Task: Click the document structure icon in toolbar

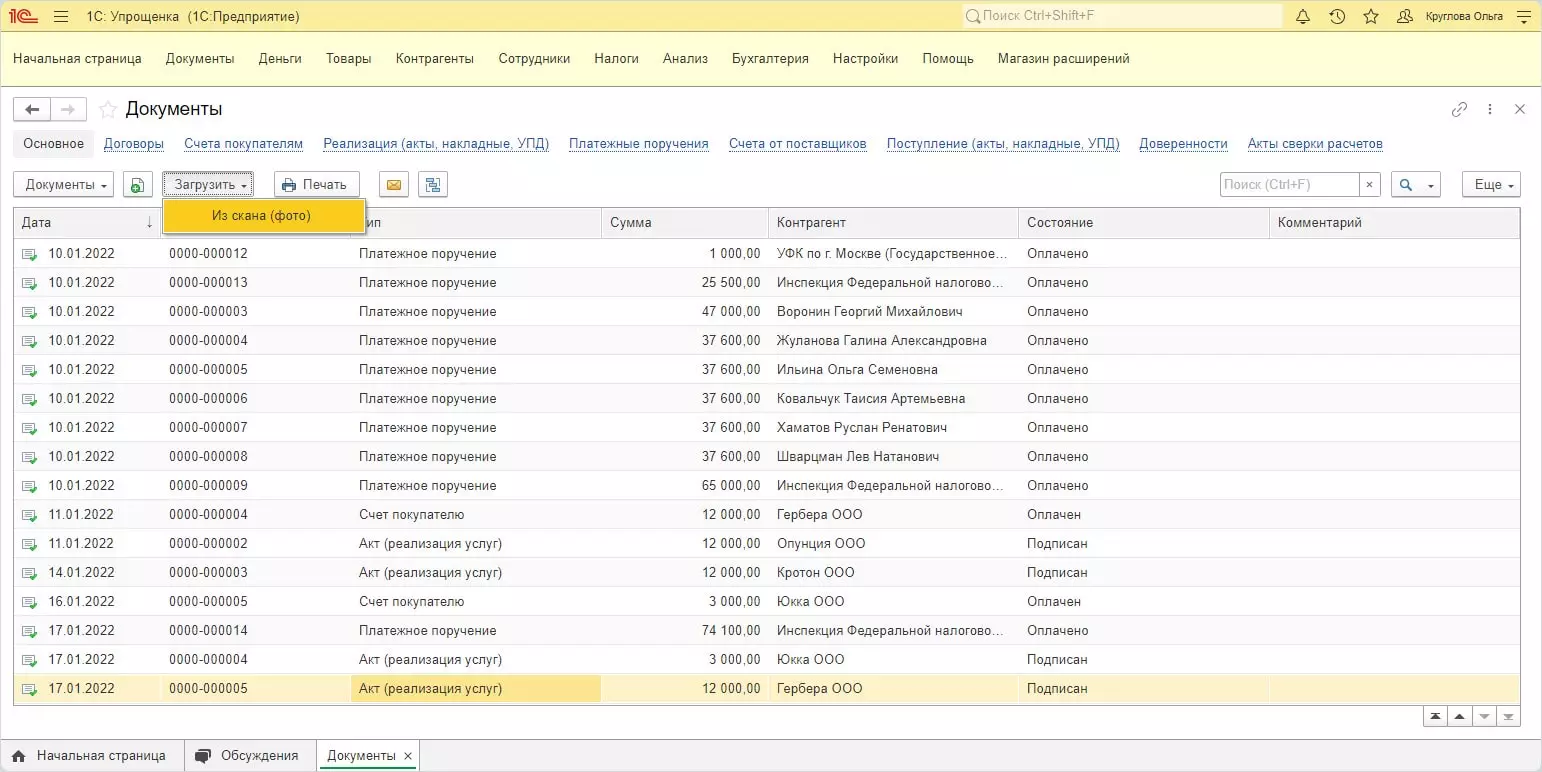Action: tap(433, 185)
